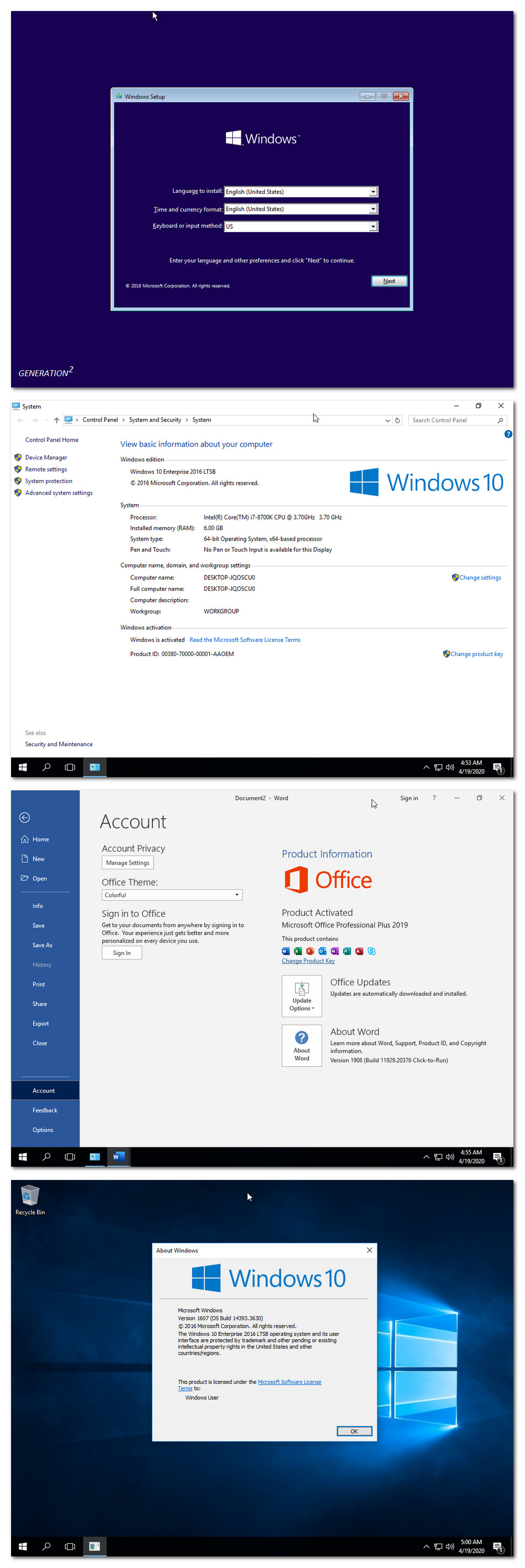
Task: Open Security and Maintenance under See also
Action: pyautogui.click(x=59, y=744)
